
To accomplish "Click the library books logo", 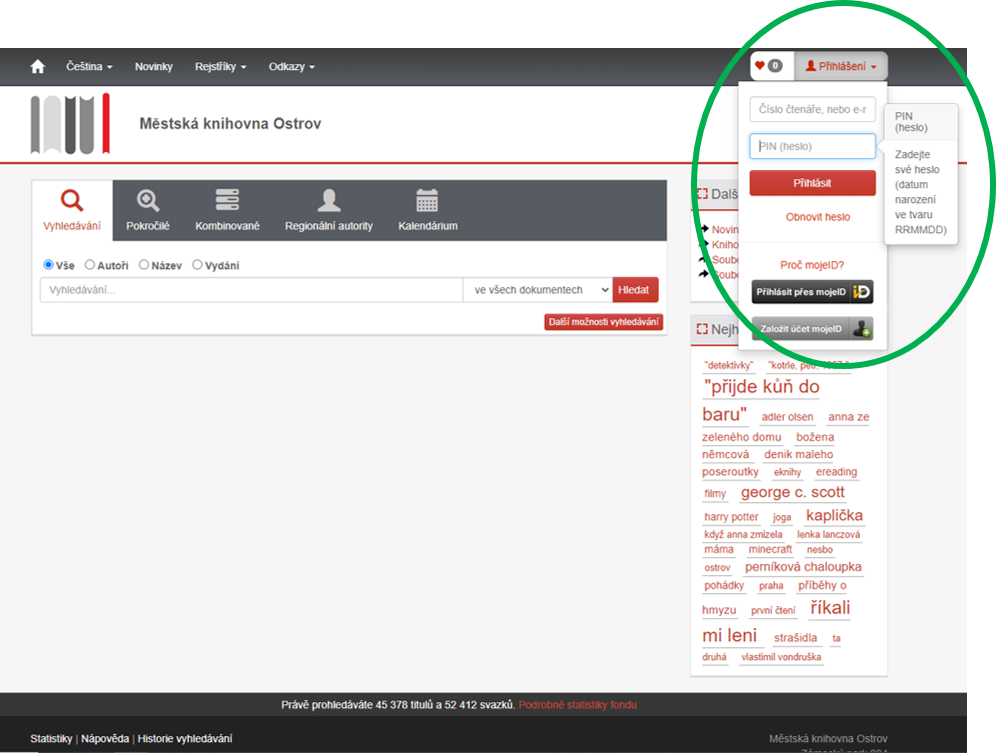I will pos(70,124).
